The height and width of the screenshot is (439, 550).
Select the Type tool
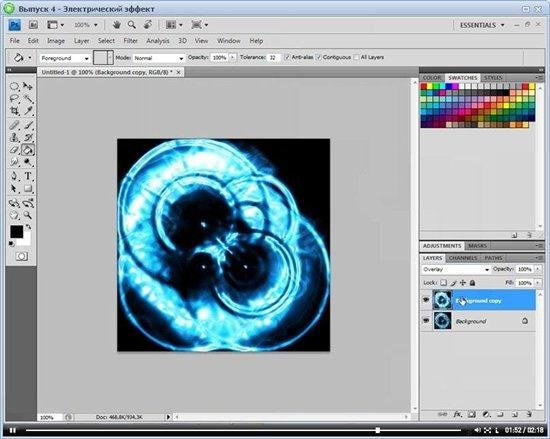[x=28, y=176]
